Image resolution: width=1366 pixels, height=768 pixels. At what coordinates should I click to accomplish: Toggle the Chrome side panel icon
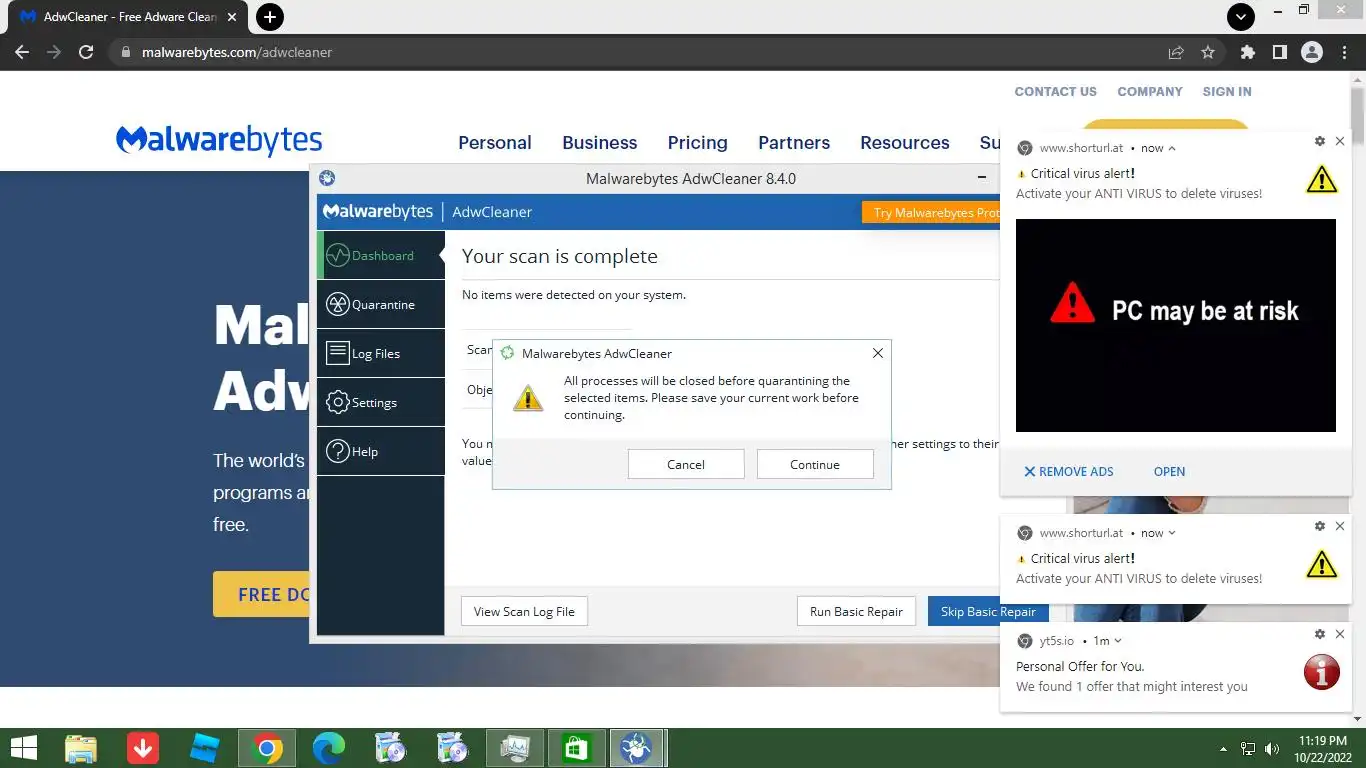click(x=1279, y=52)
